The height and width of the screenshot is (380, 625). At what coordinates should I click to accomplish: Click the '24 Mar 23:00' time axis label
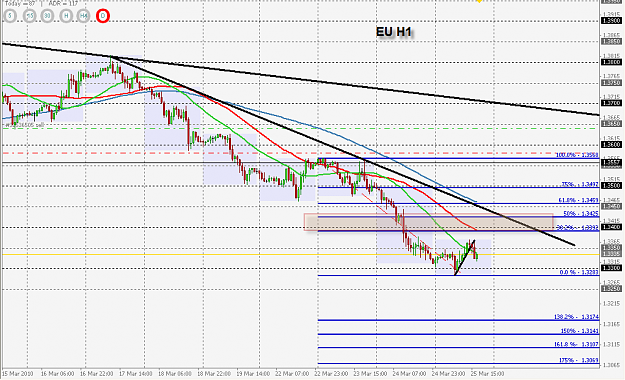point(448,374)
